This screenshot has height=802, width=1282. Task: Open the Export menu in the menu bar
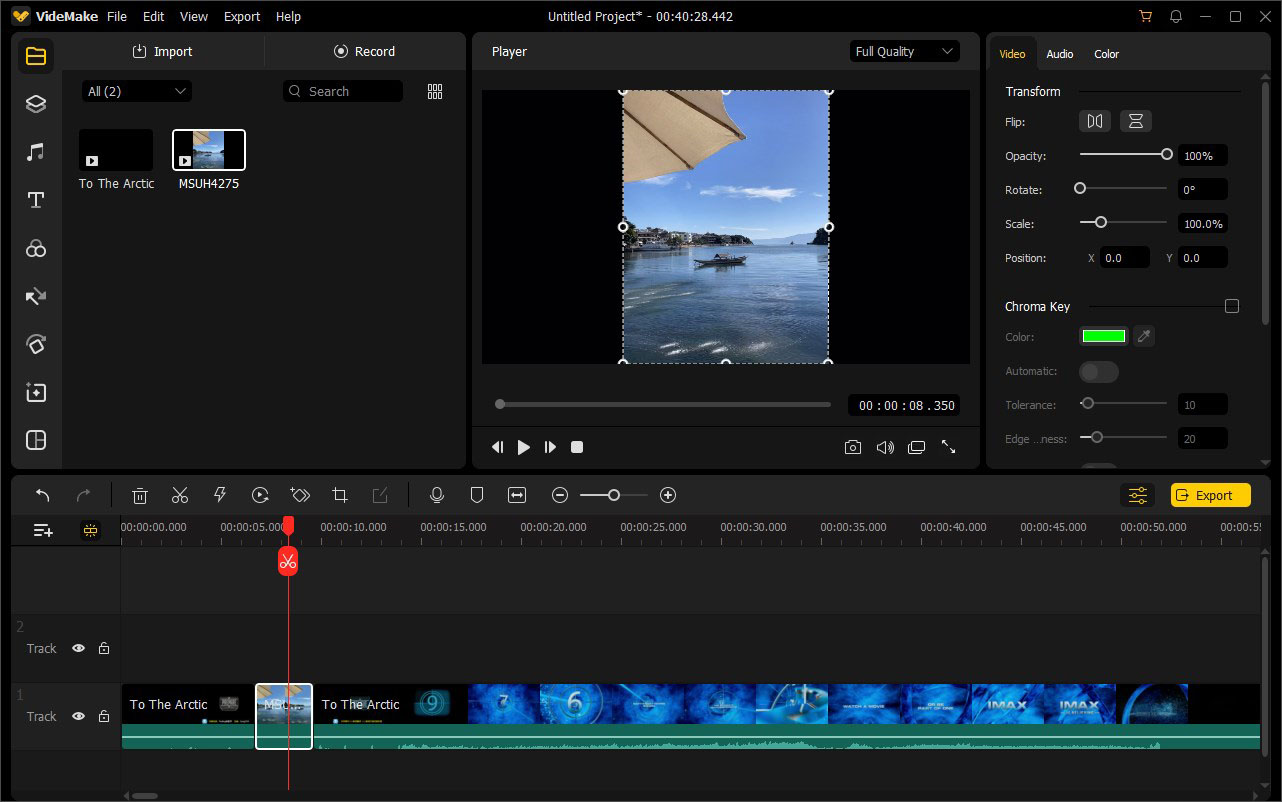[241, 16]
